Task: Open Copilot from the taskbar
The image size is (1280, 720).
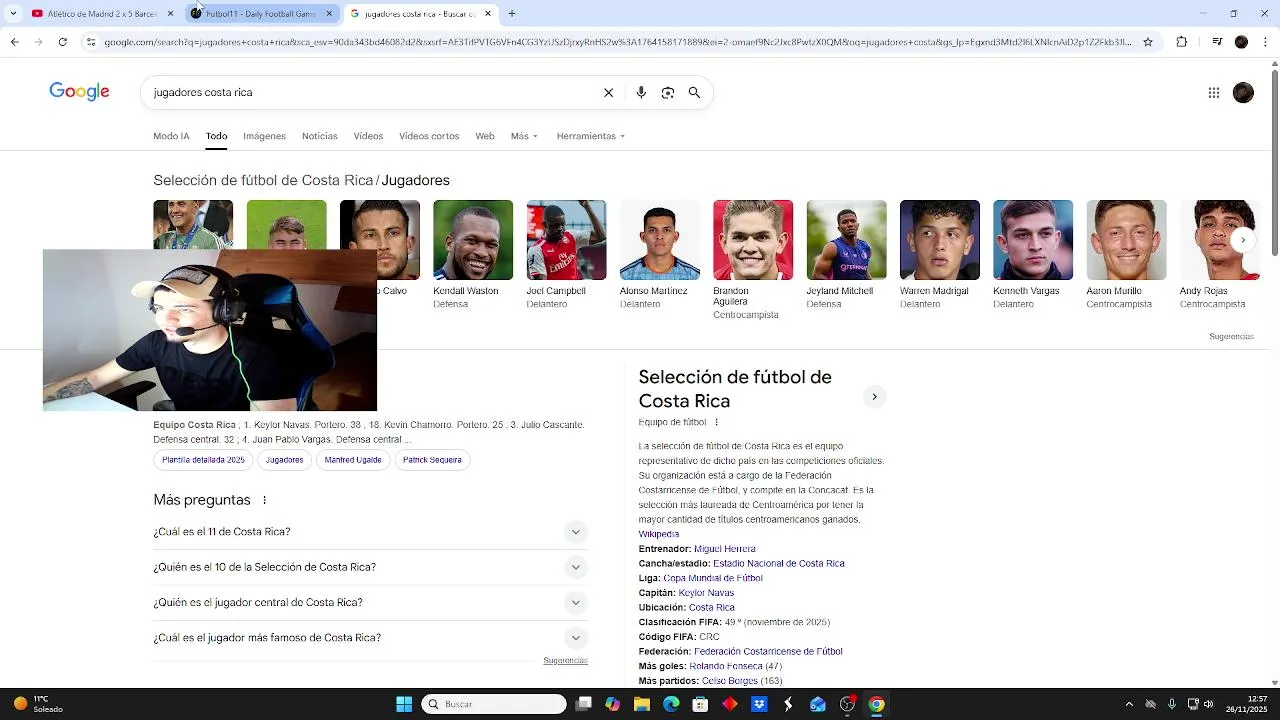Action: point(613,704)
